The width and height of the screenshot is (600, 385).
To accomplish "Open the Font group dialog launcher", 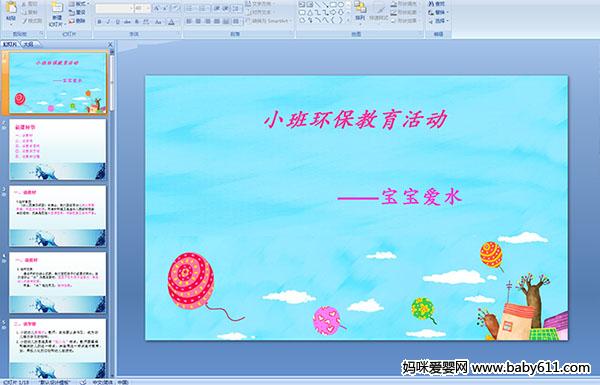I will [x=179, y=34].
